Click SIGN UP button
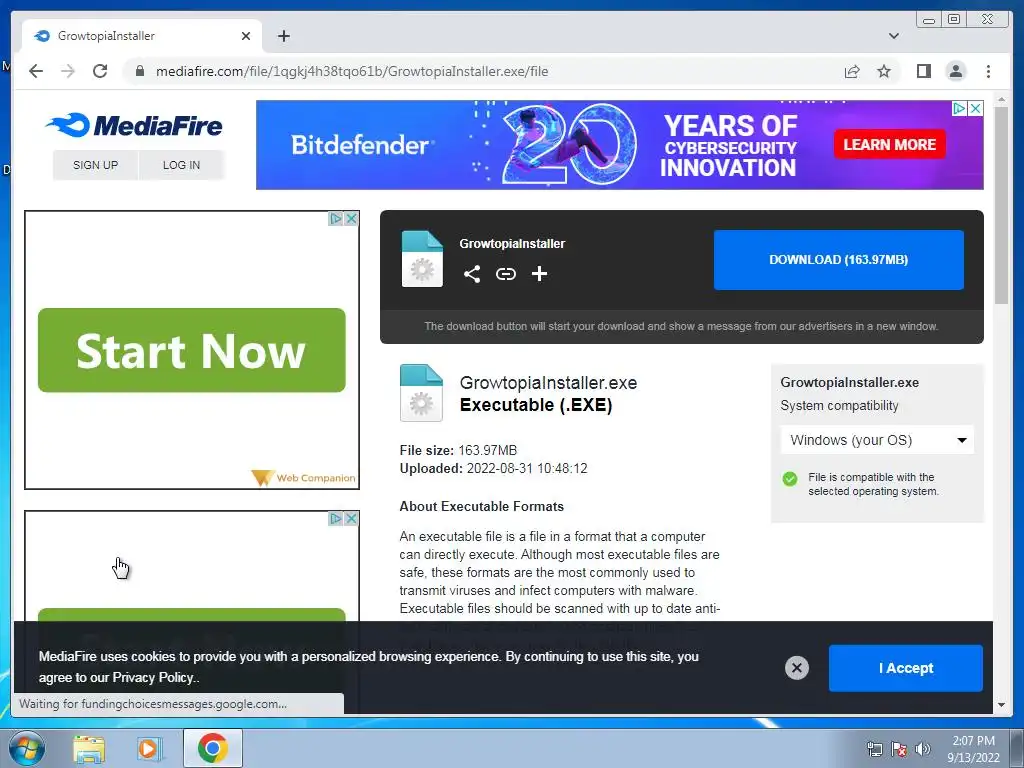Screen dimensions: 1024x768 [x=95, y=165]
